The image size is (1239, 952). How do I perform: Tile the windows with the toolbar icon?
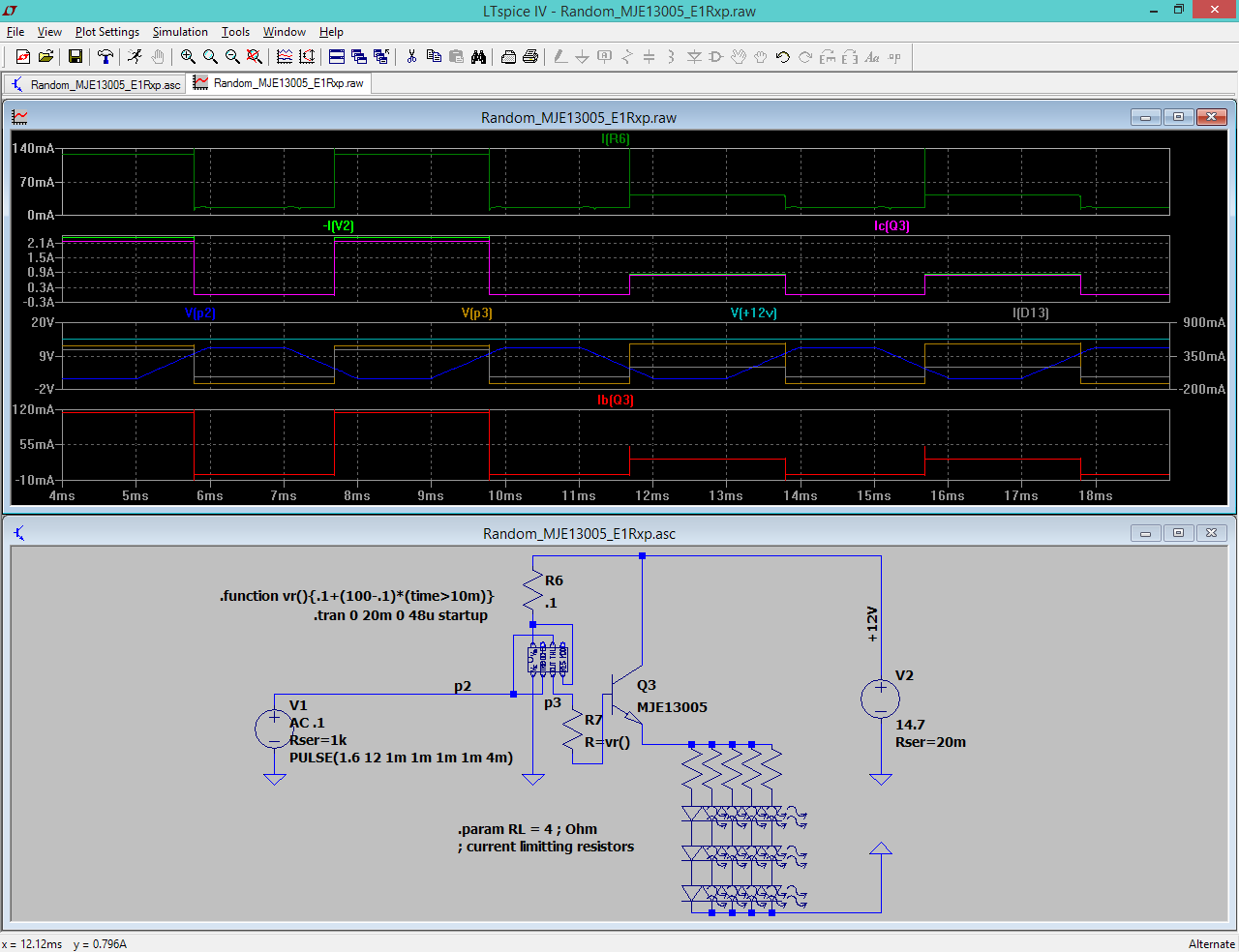(x=337, y=57)
